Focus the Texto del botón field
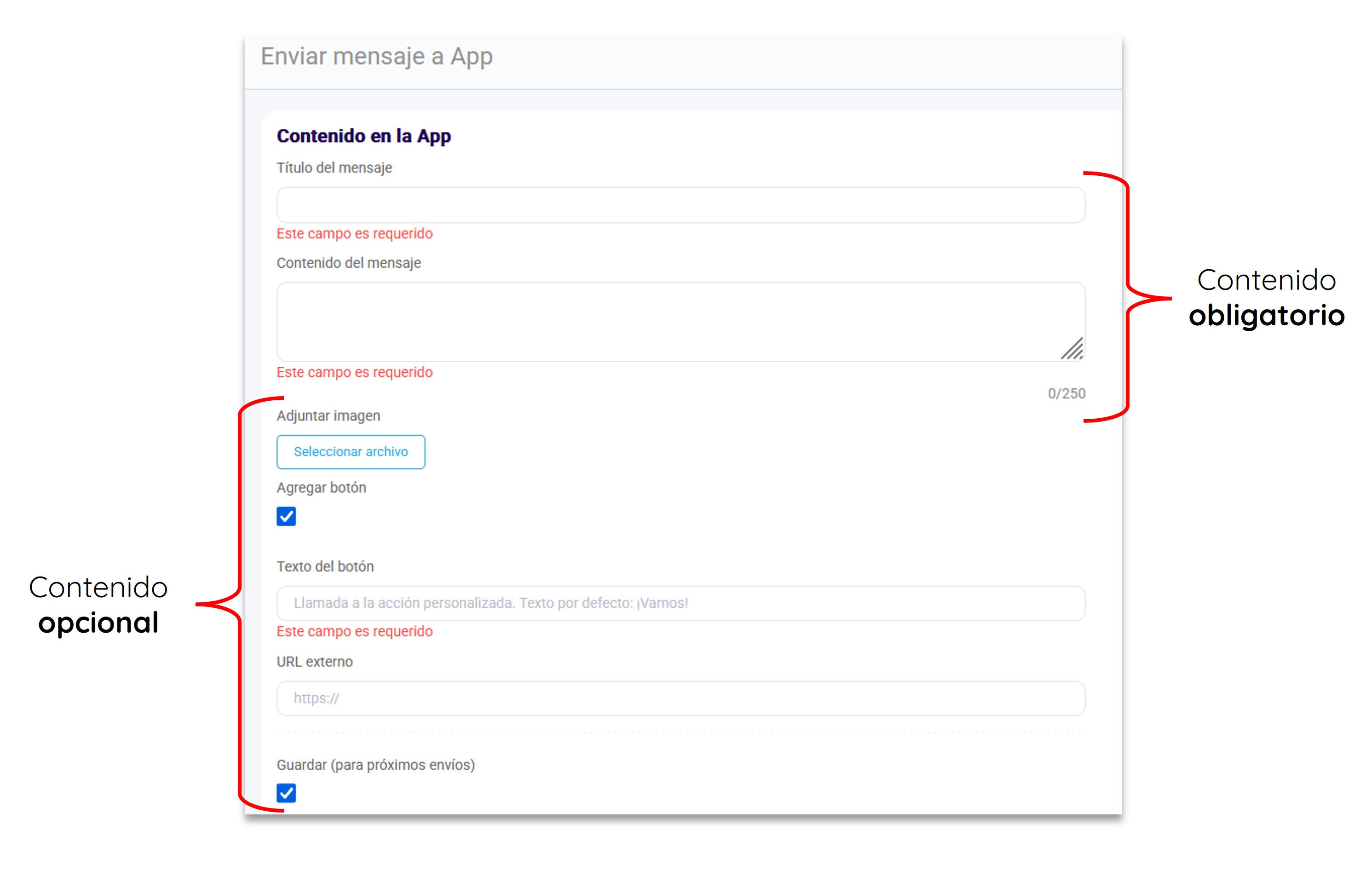 point(680,603)
